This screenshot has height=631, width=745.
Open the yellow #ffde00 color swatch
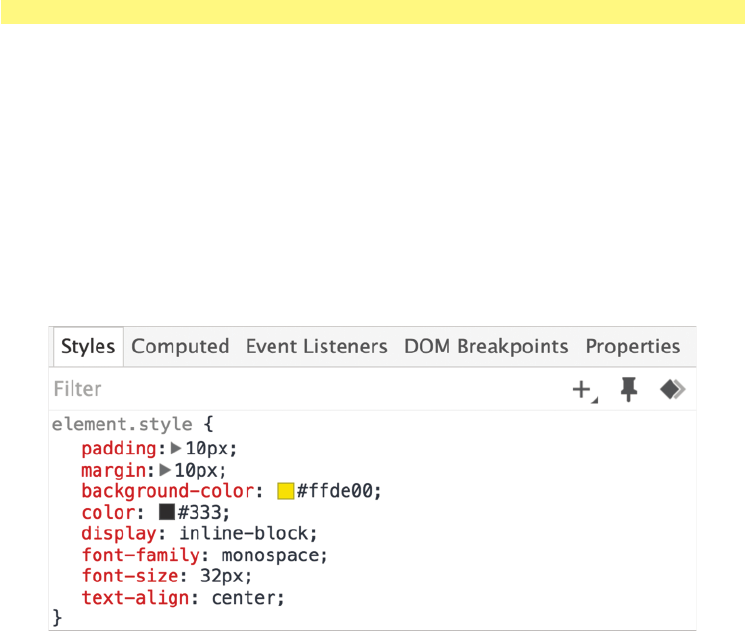[x=285, y=491]
